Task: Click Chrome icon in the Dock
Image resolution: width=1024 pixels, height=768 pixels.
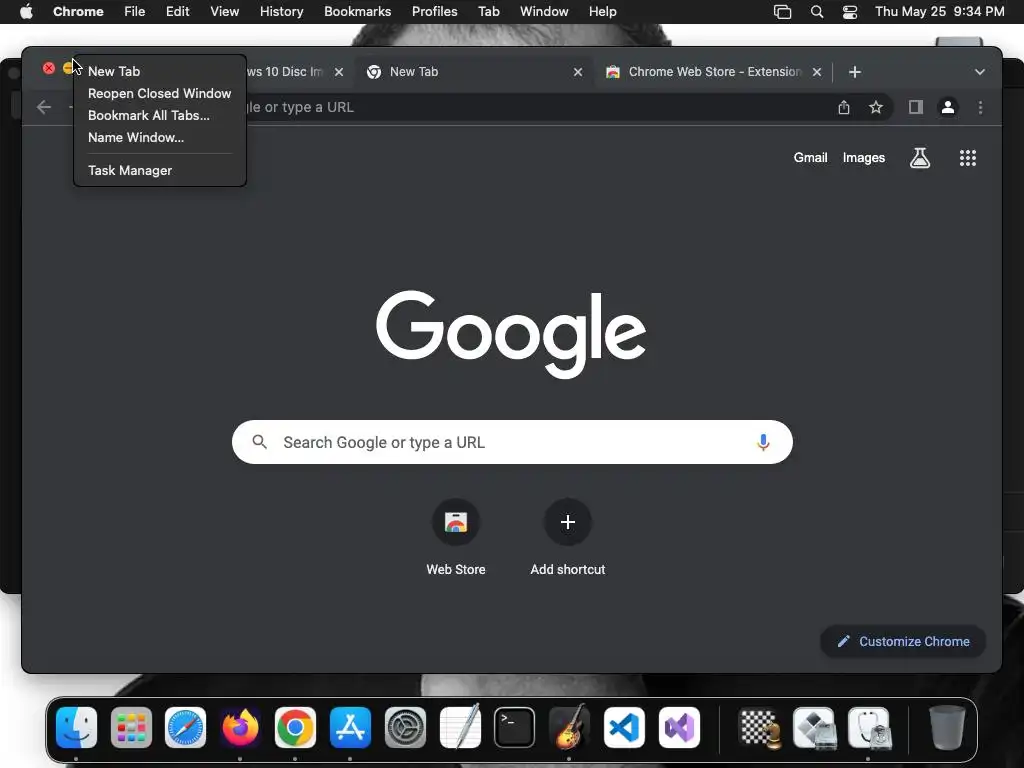Action: [x=295, y=728]
